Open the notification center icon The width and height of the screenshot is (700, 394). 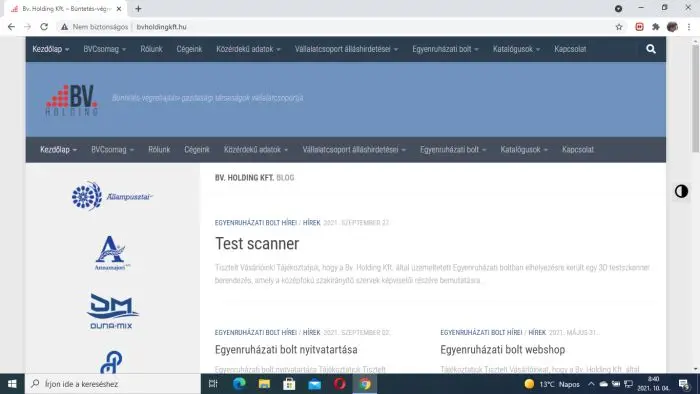(x=684, y=384)
